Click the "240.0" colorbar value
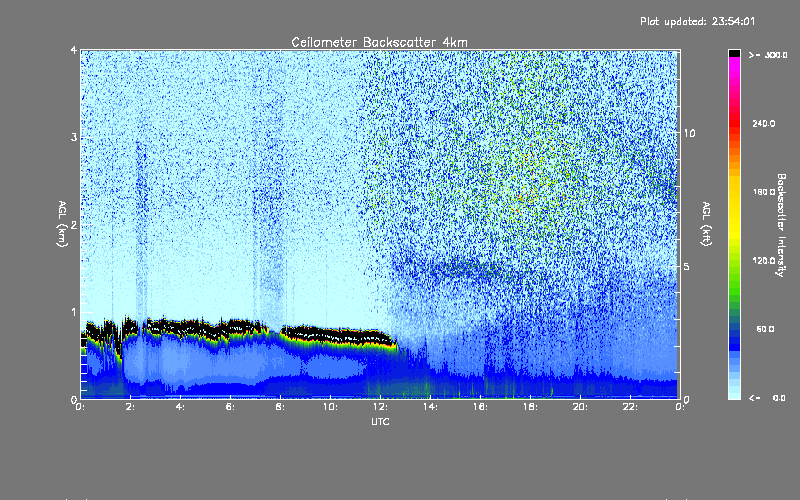The image size is (800, 500). (764, 123)
